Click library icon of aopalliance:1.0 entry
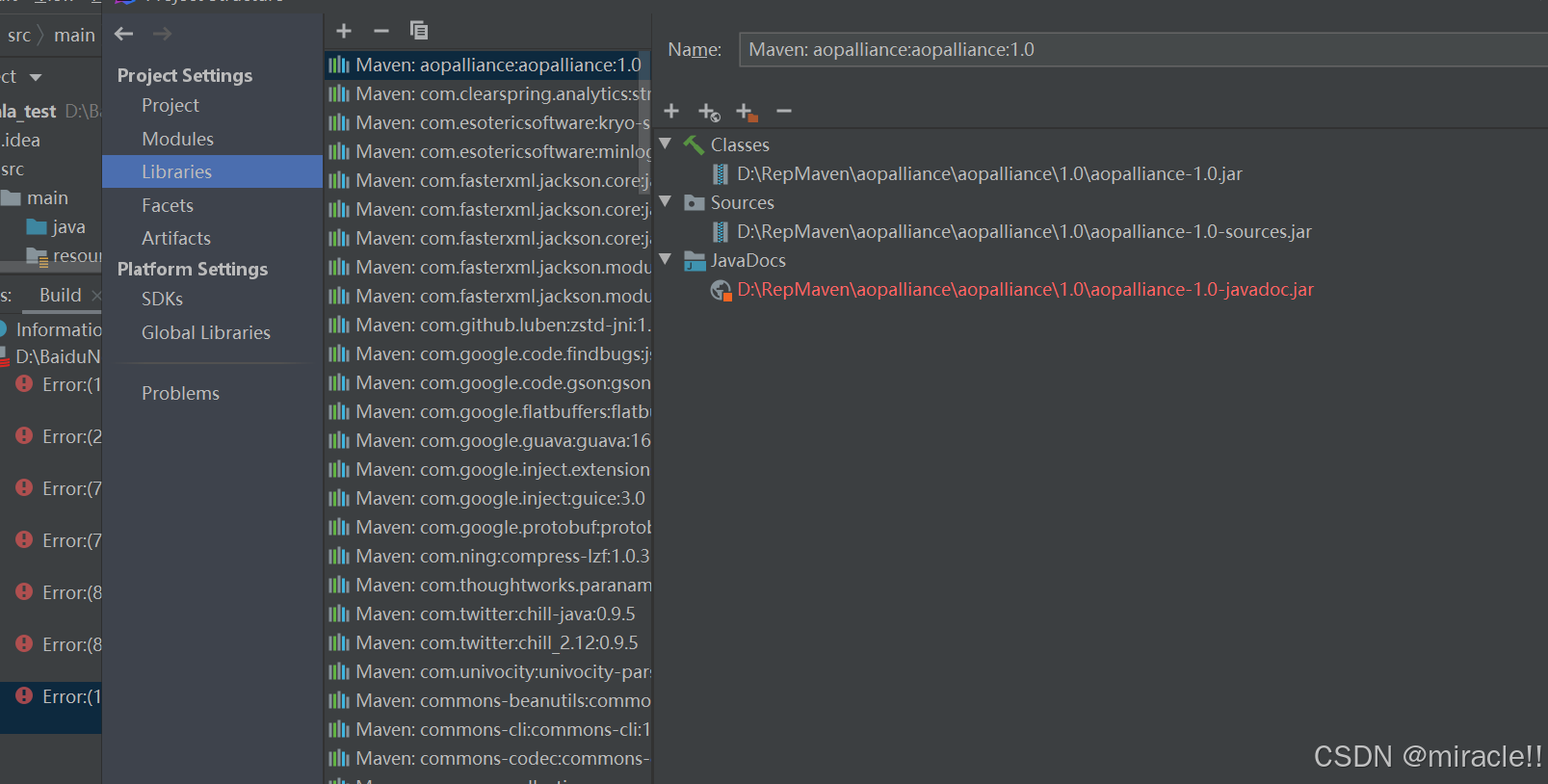This screenshot has height=784, width=1548. pyautogui.click(x=338, y=65)
